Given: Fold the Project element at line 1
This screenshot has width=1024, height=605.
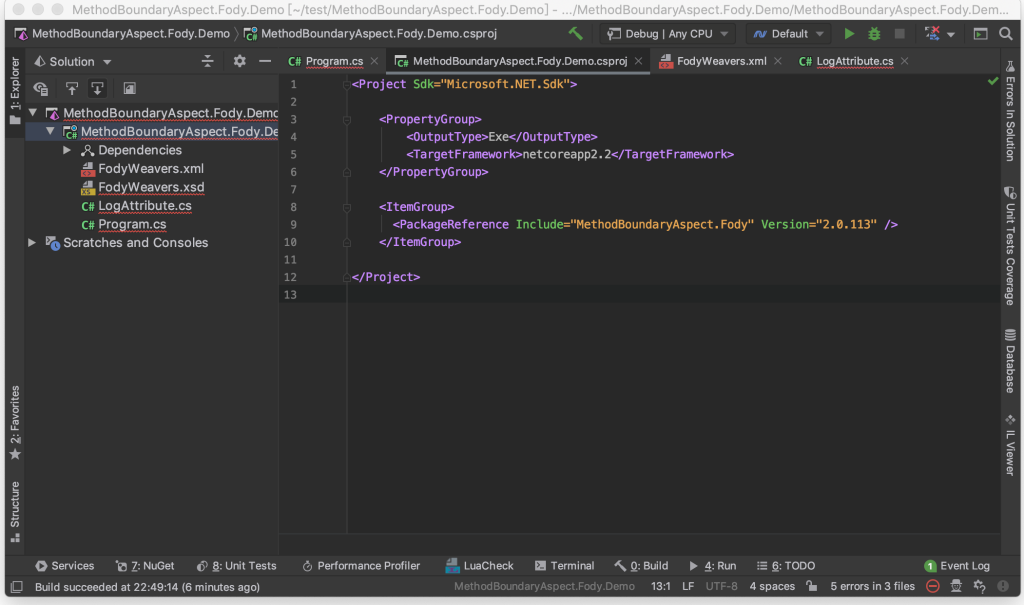Looking at the screenshot, I should pyautogui.click(x=347, y=84).
